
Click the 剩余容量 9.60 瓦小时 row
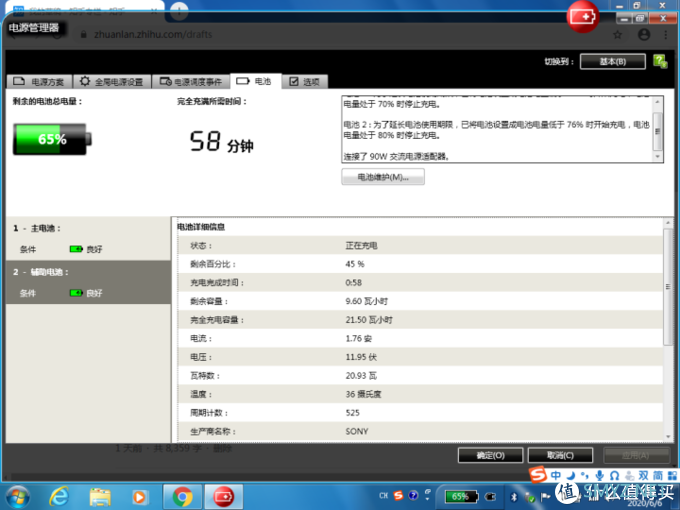(x=420, y=301)
